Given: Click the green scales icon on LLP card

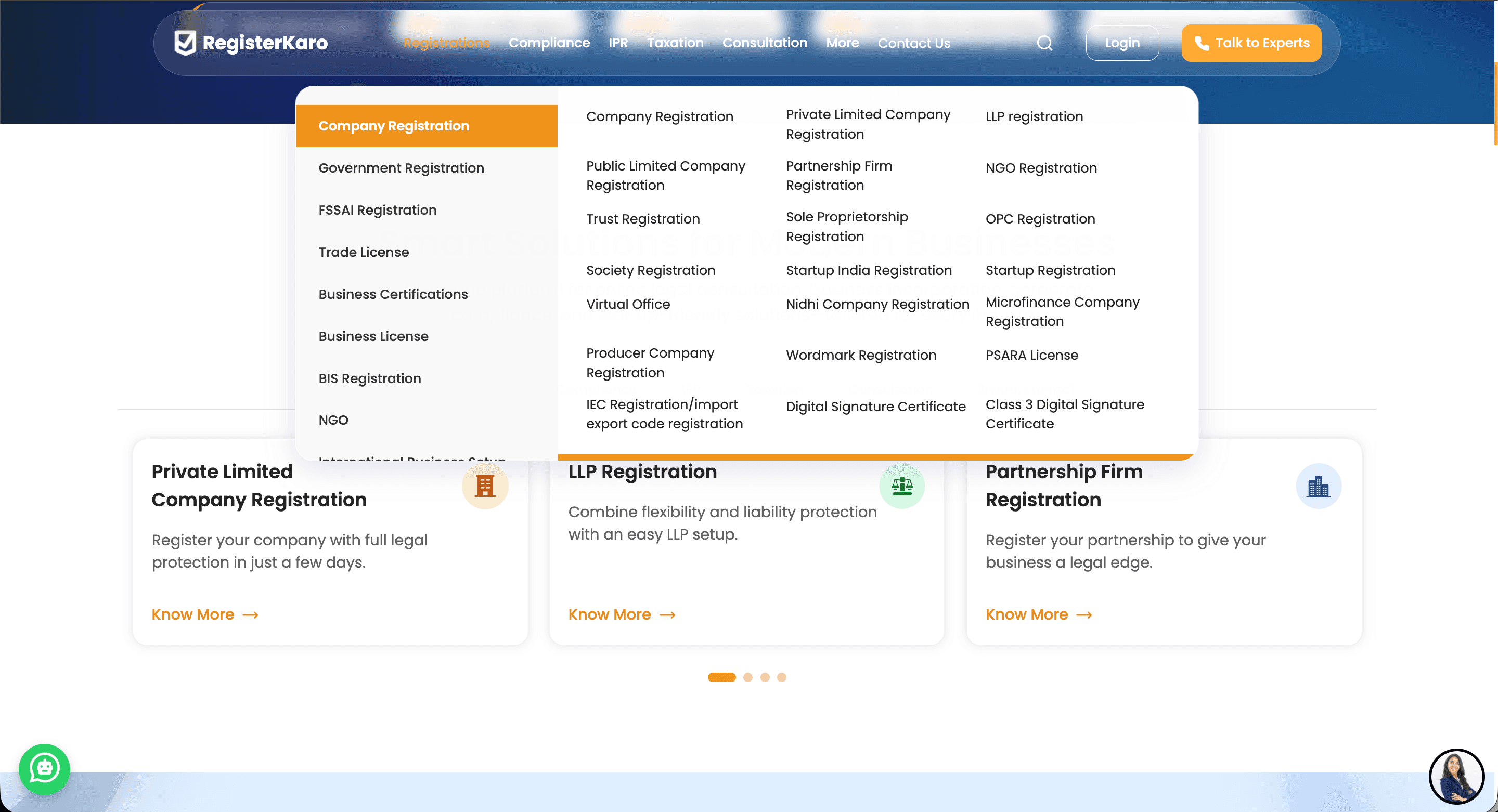Looking at the screenshot, I should point(902,486).
